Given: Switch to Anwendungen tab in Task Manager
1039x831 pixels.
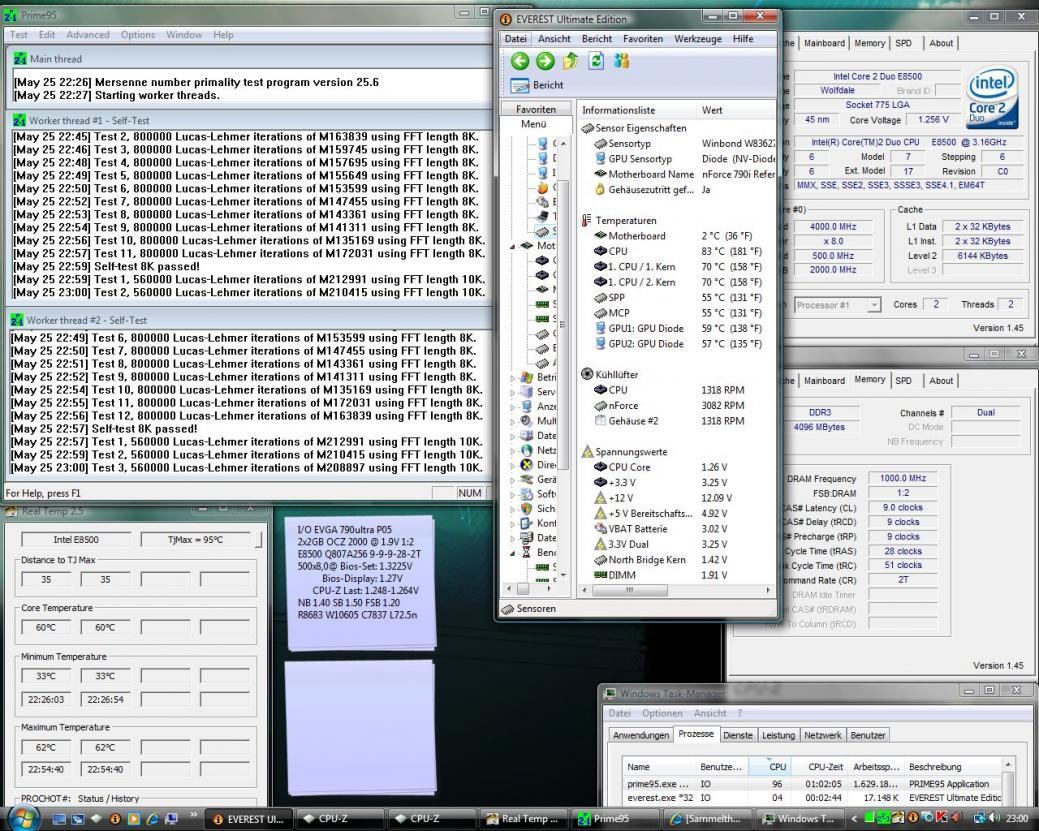Looking at the screenshot, I should (x=641, y=735).
